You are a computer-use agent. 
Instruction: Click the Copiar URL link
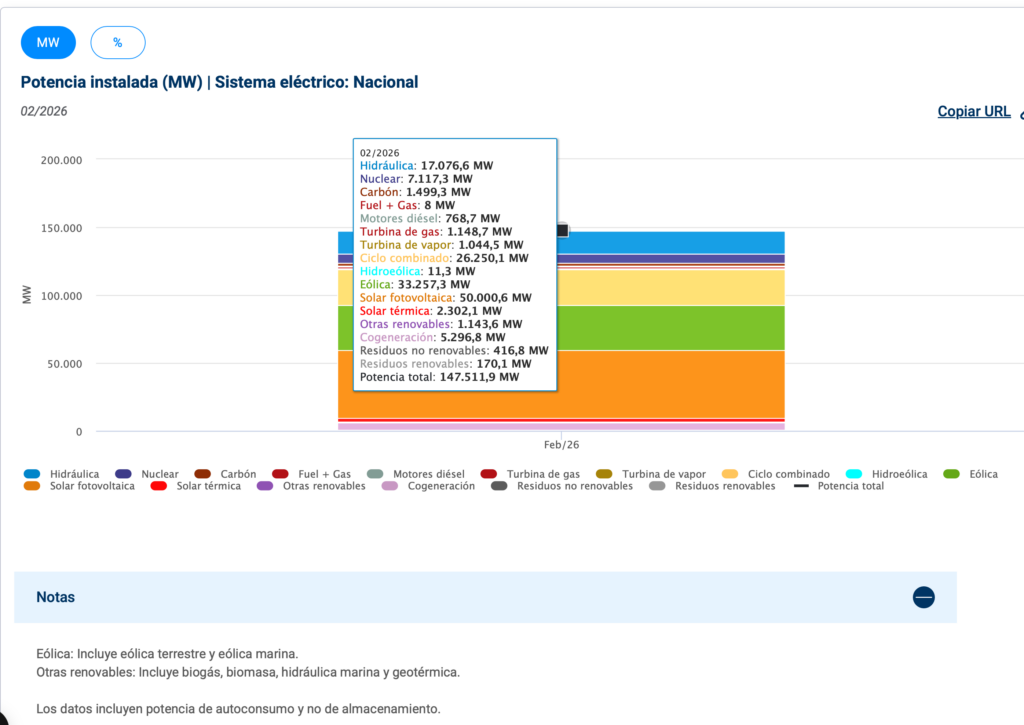(x=973, y=111)
